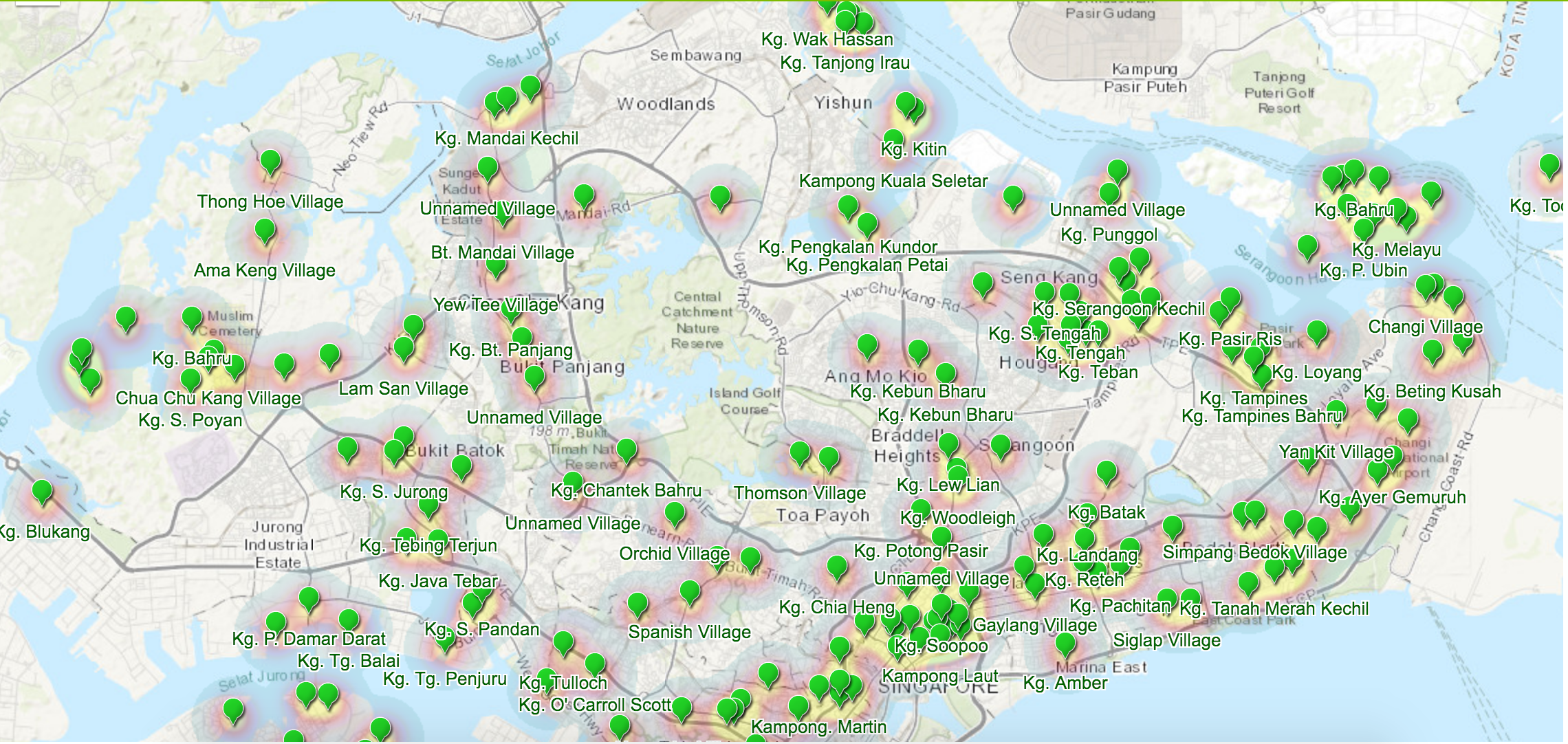Select the Simpang Bedok Village label
This screenshot has width=1568, height=744.
click(1254, 552)
